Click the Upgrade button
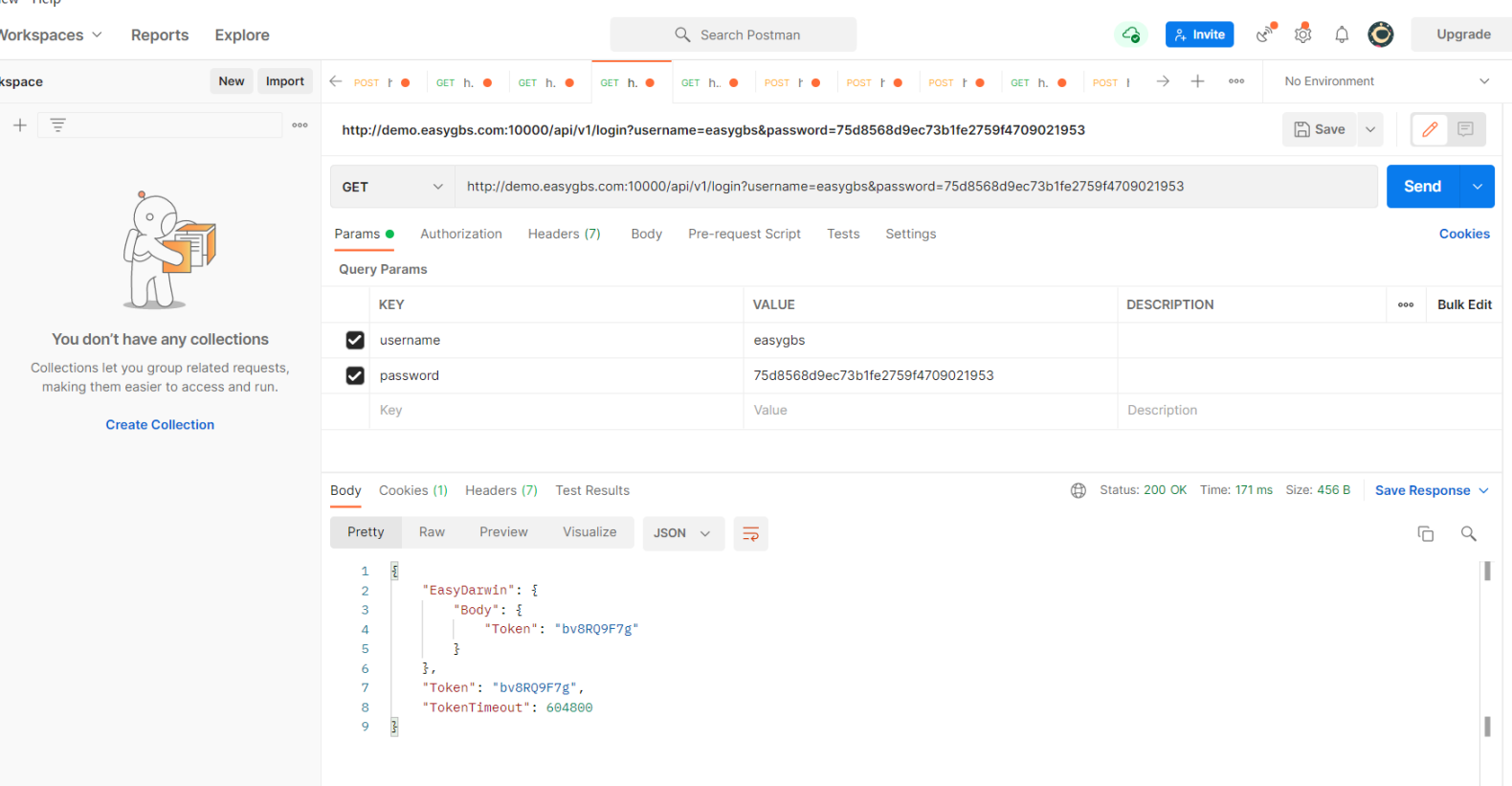The width and height of the screenshot is (1512, 786). click(x=1463, y=34)
